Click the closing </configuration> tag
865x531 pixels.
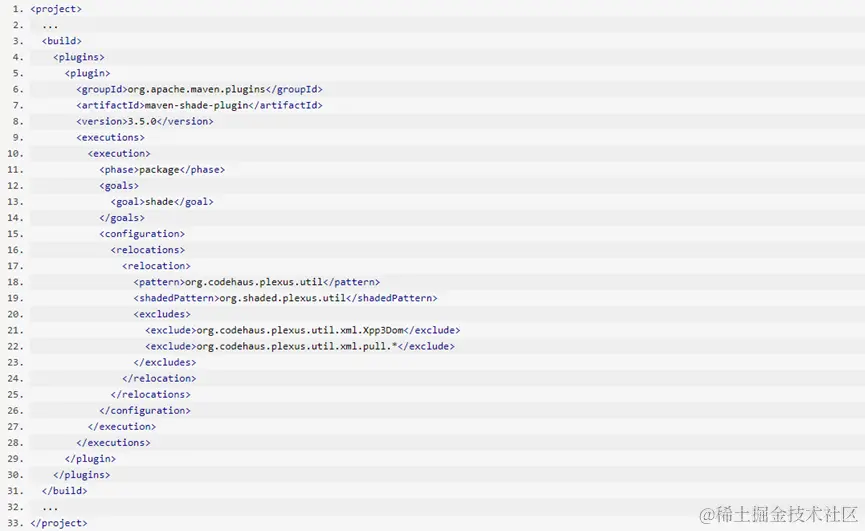click(145, 411)
